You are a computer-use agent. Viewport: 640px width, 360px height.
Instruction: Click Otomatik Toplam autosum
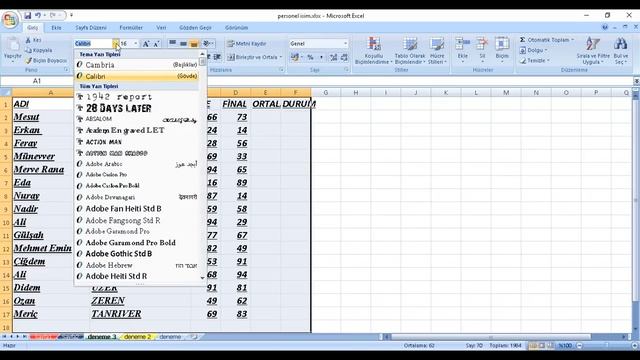(x=546, y=40)
